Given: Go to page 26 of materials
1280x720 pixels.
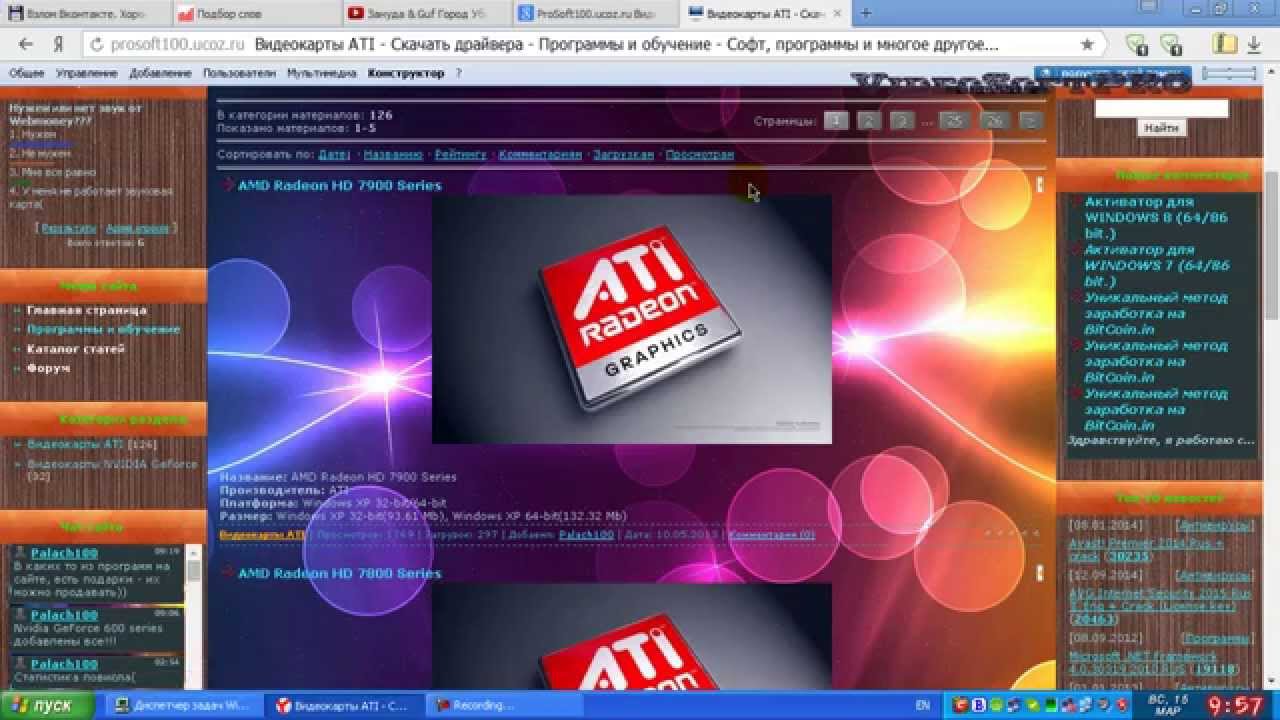Looking at the screenshot, I should click(x=994, y=121).
